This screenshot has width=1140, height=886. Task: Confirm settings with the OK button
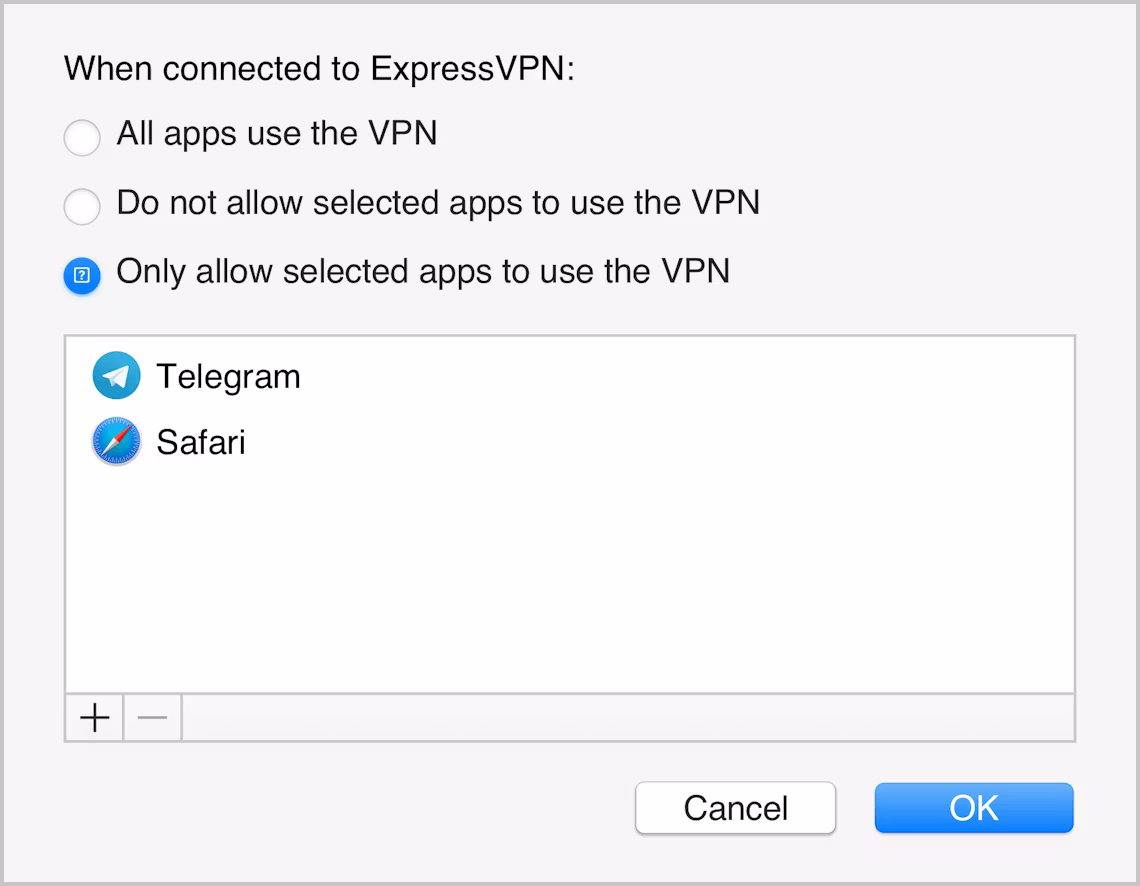point(973,808)
